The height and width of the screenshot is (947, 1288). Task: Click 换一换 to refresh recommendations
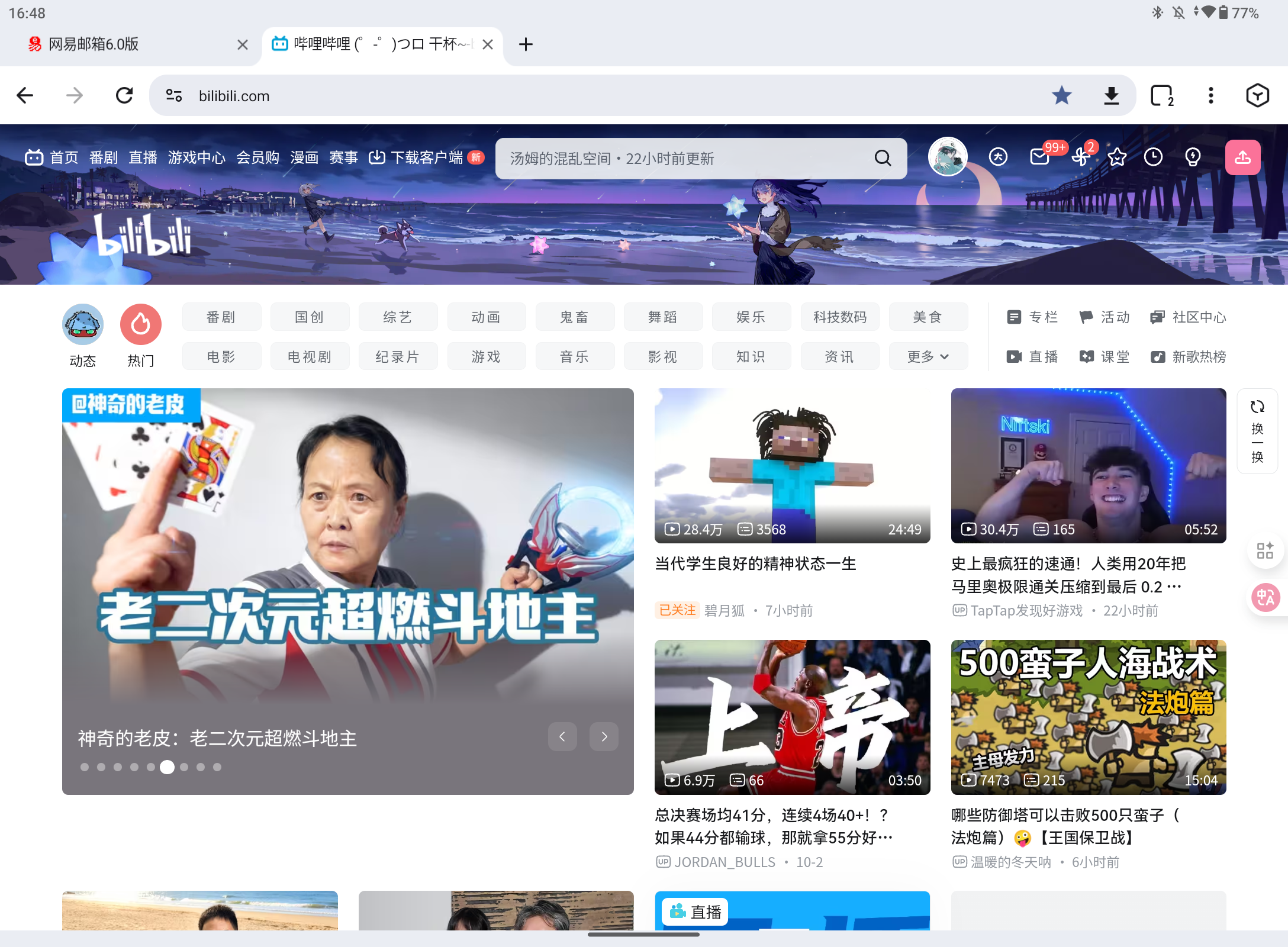(x=1257, y=432)
